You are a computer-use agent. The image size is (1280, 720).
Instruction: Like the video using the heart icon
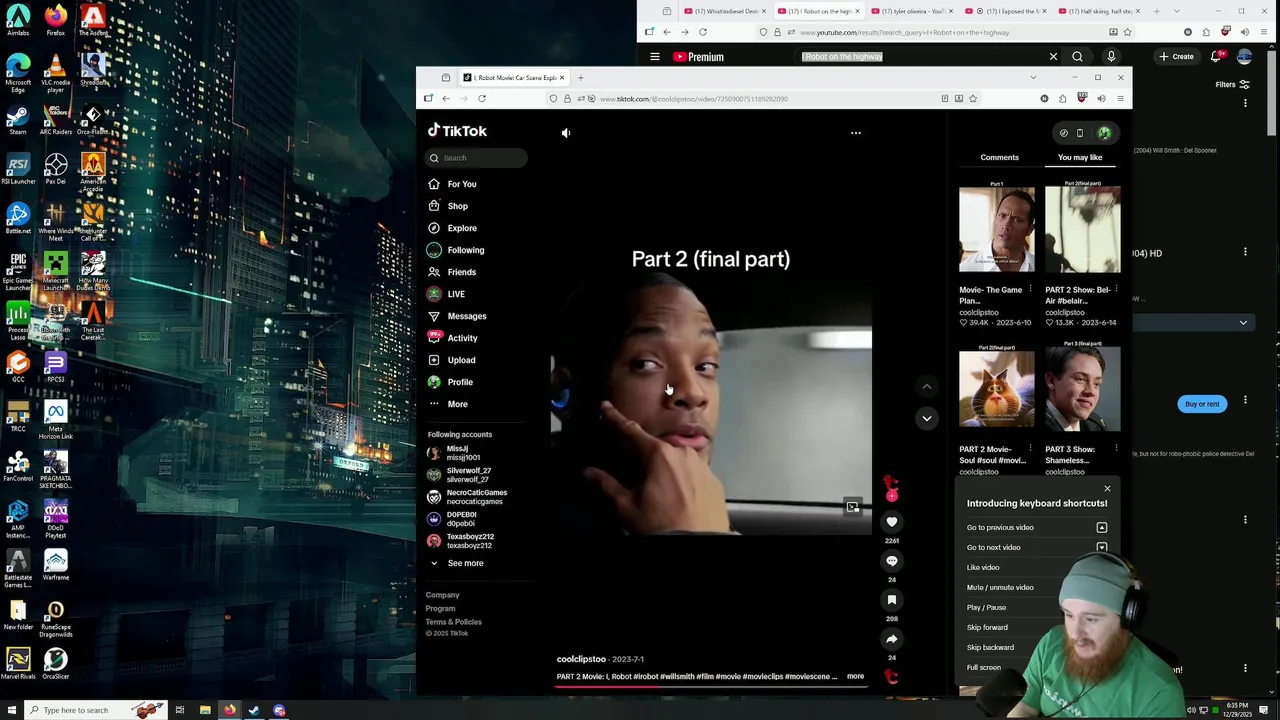(892, 521)
